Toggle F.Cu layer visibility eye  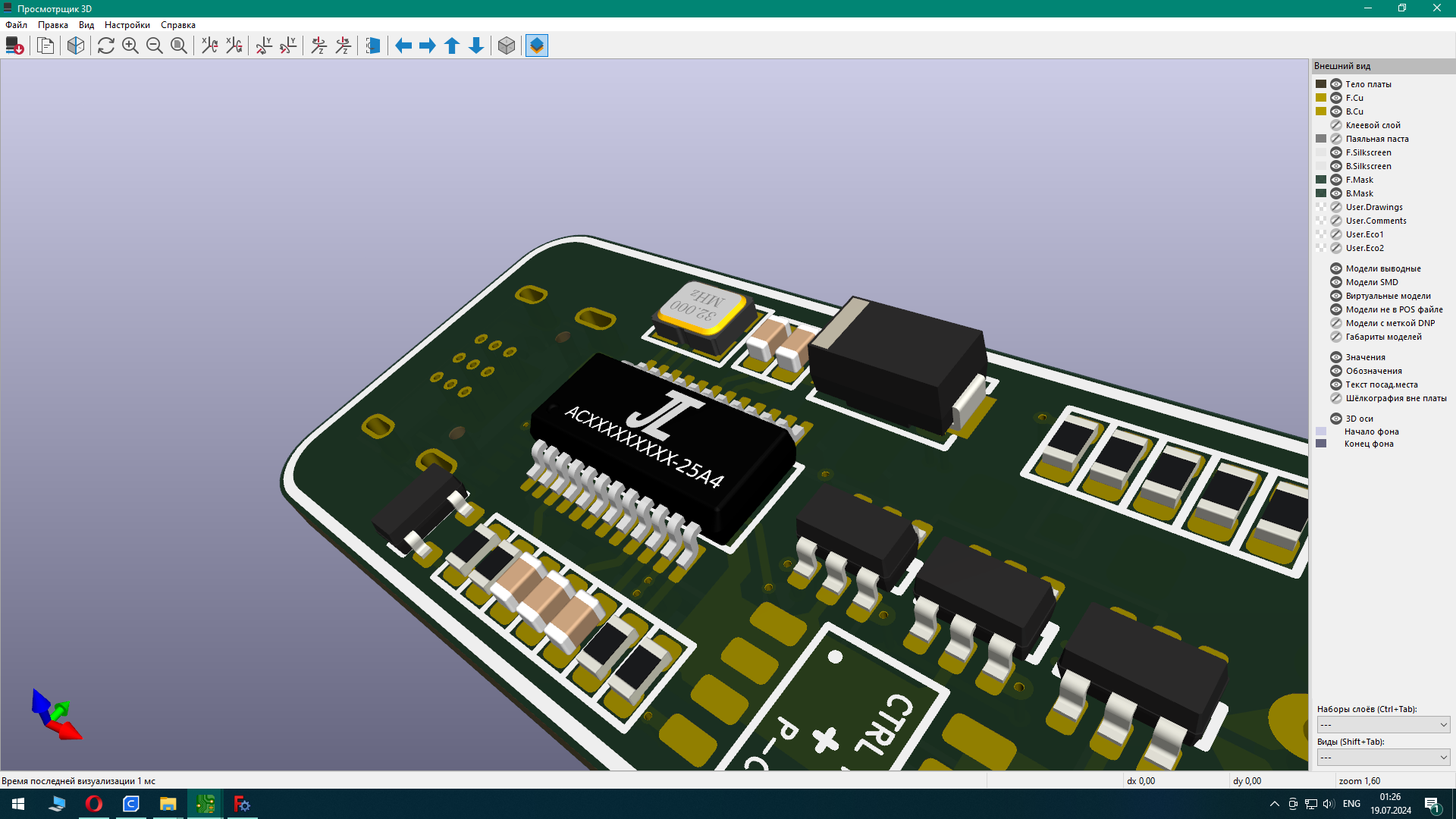(1336, 98)
